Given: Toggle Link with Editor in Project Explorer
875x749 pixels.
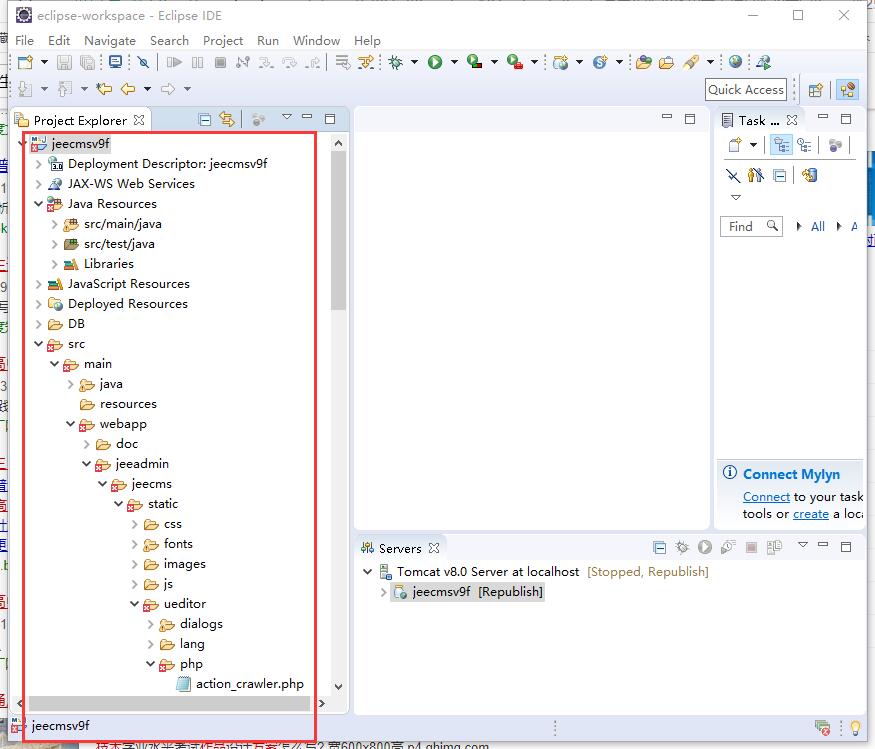Looking at the screenshot, I should (227, 120).
